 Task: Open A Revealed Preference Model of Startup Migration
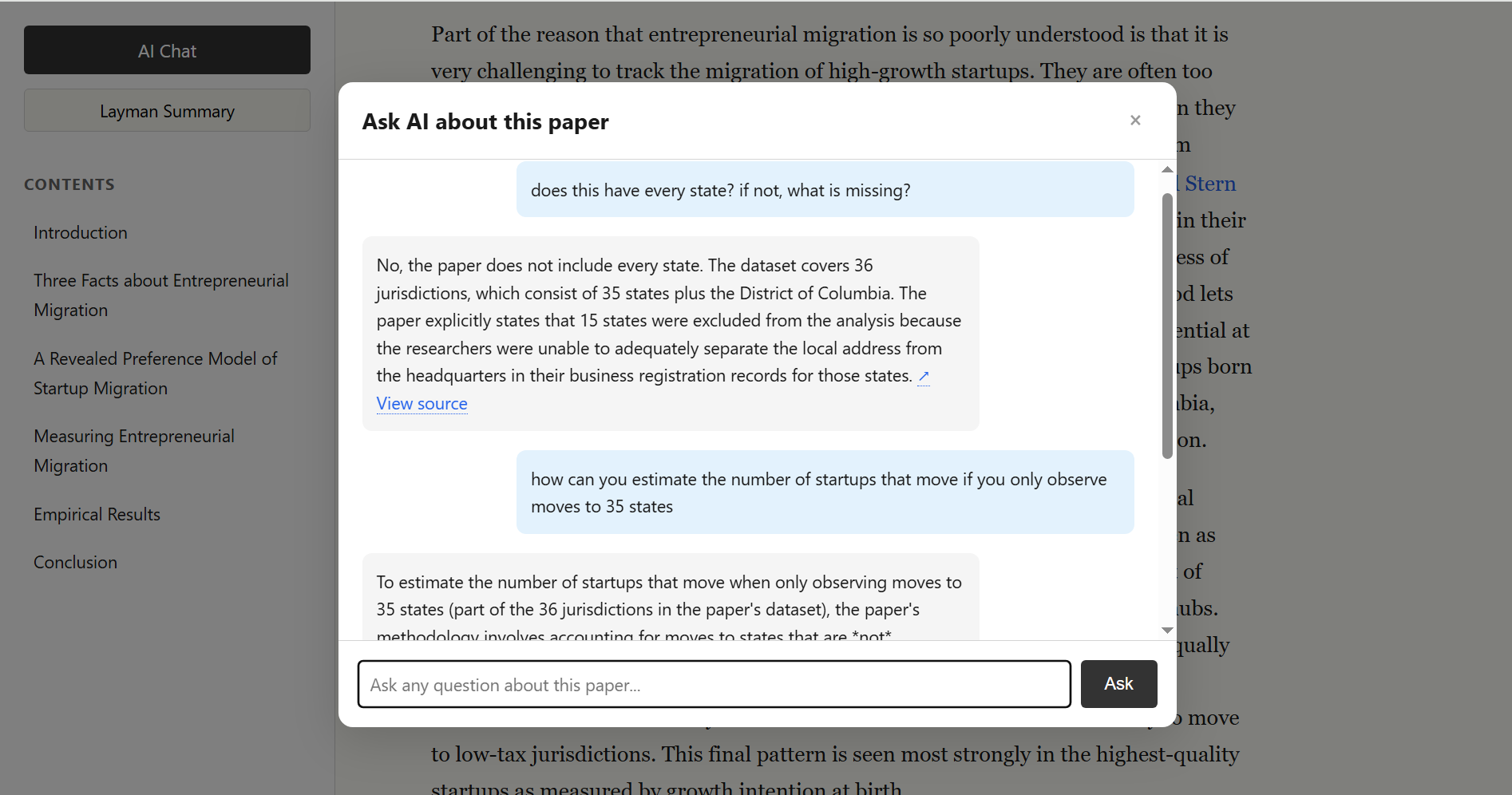(155, 373)
